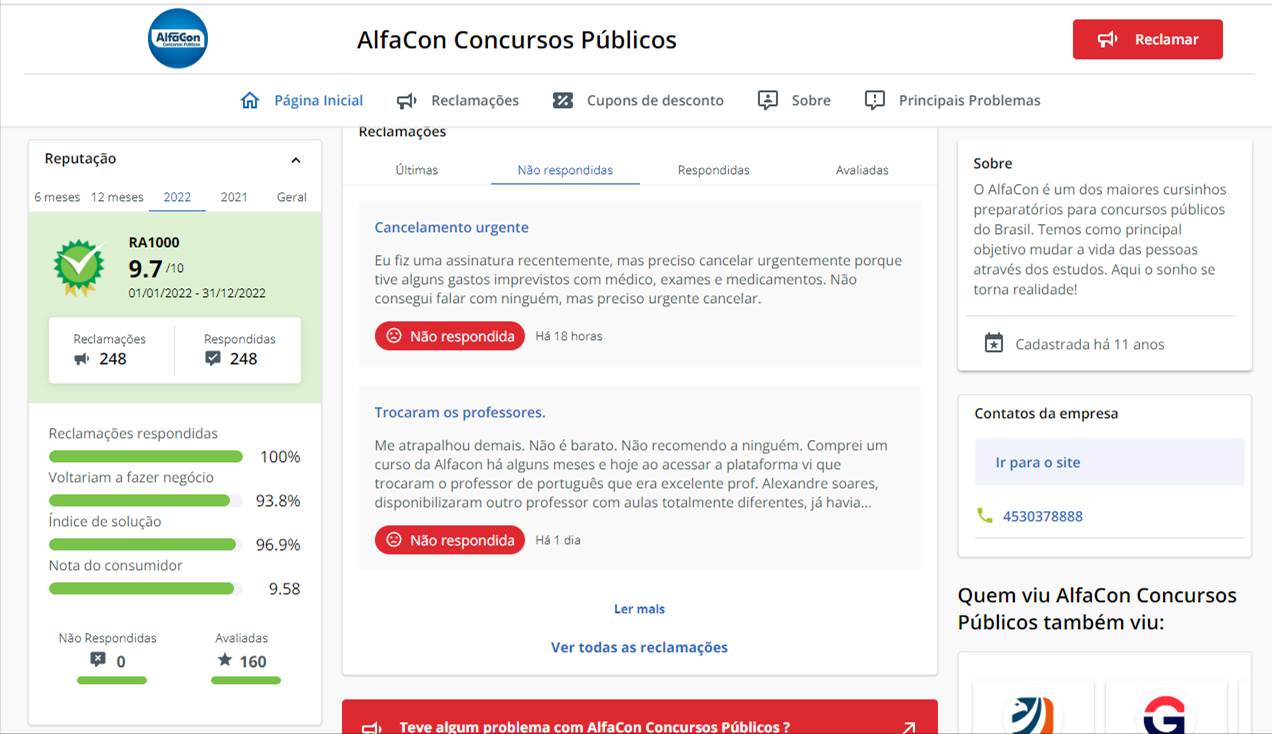Click the Principais Problemas alert icon
The width and height of the screenshot is (1272, 734).
coord(875,100)
